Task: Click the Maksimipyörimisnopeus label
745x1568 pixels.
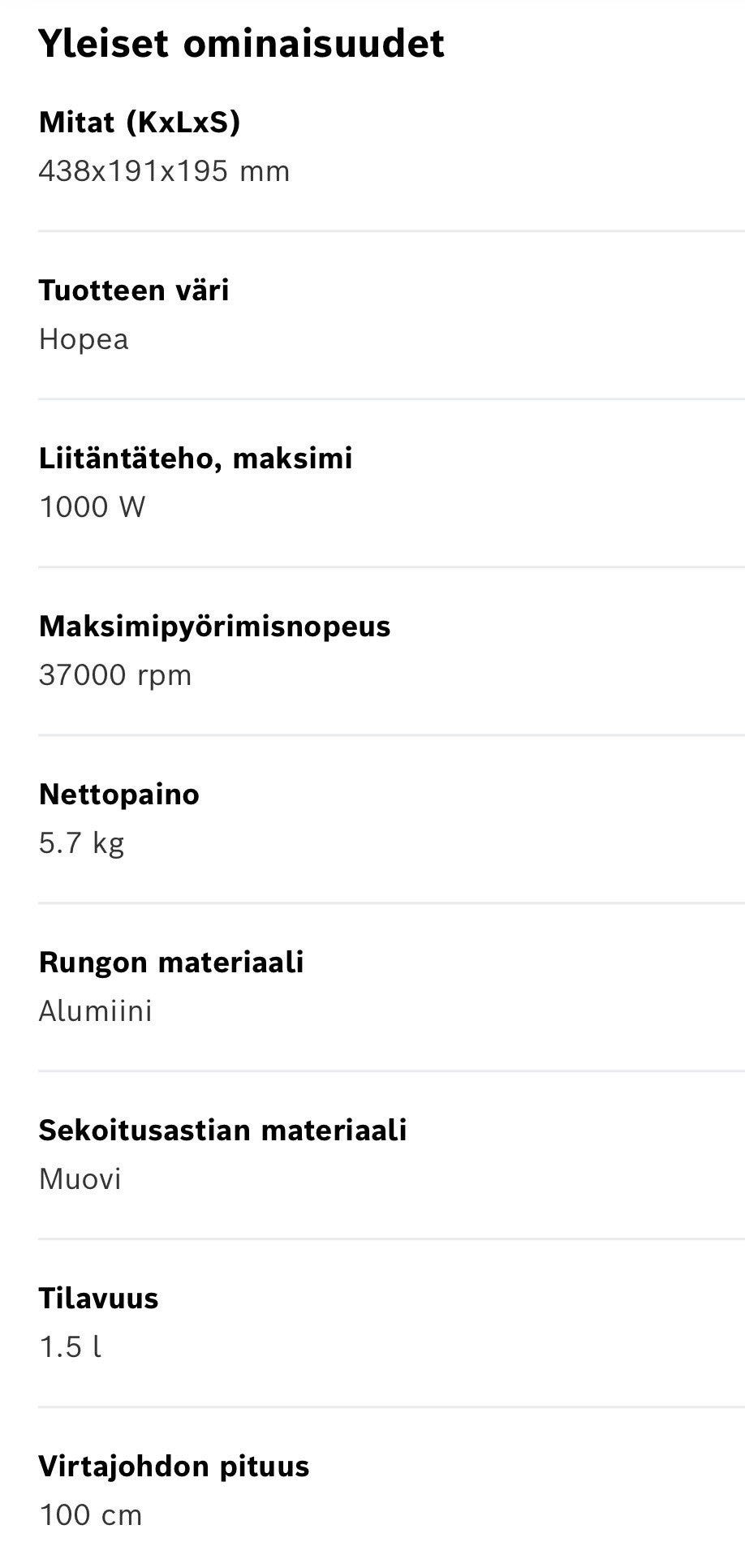Action: tap(214, 627)
